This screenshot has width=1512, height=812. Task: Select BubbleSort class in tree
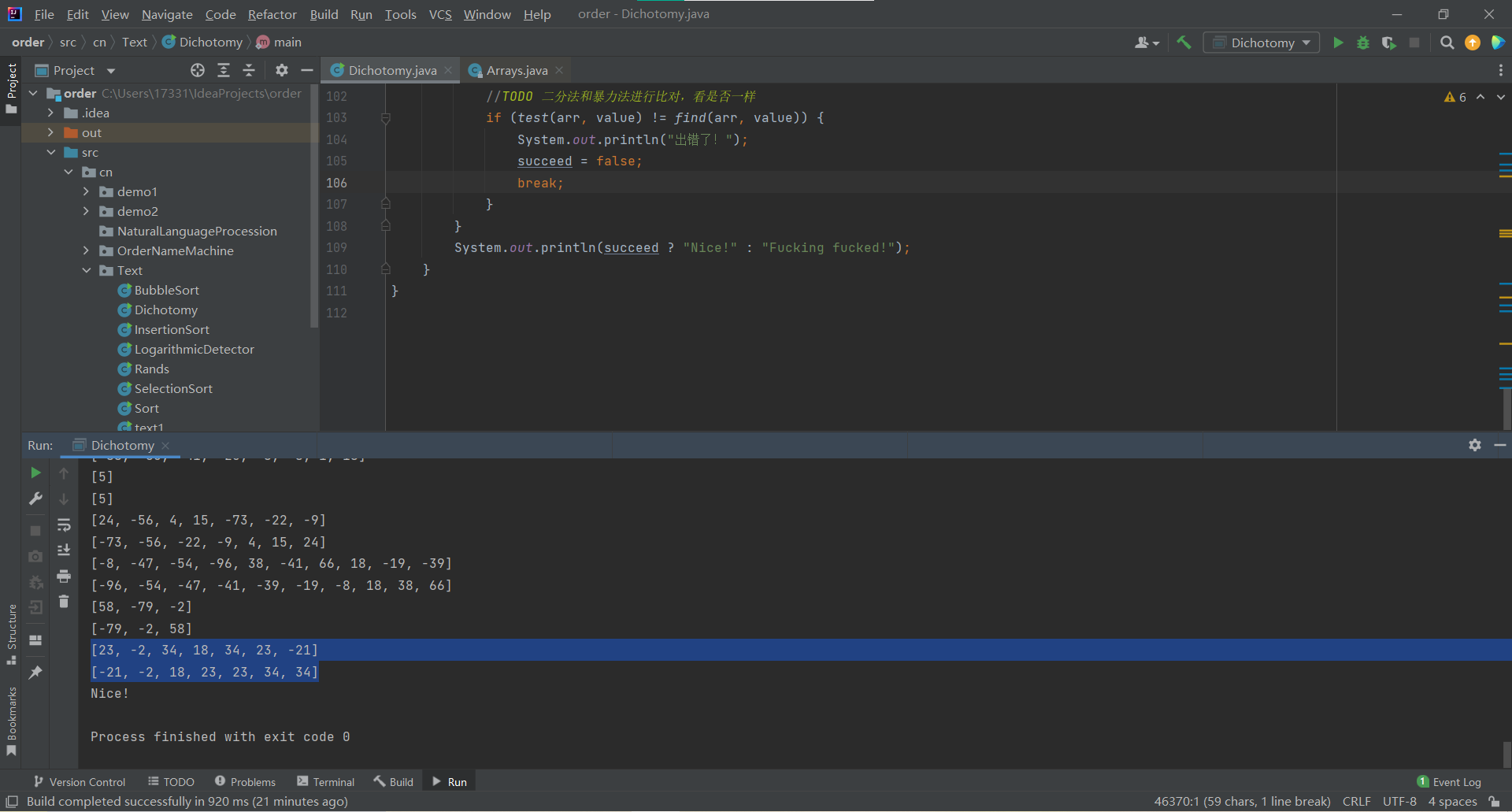tap(166, 290)
